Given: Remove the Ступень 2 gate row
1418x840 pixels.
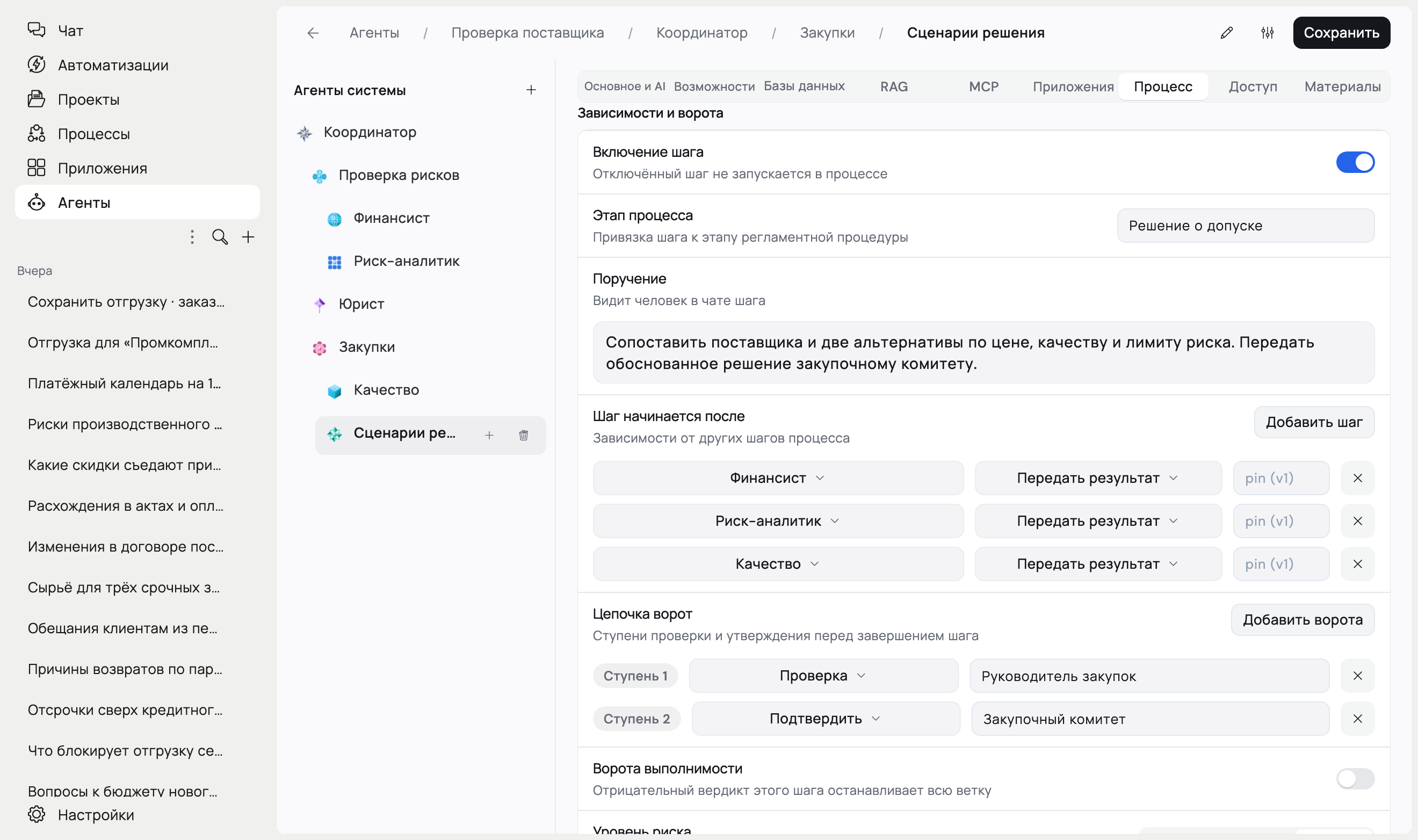Looking at the screenshot, I should click(1357, 719).
